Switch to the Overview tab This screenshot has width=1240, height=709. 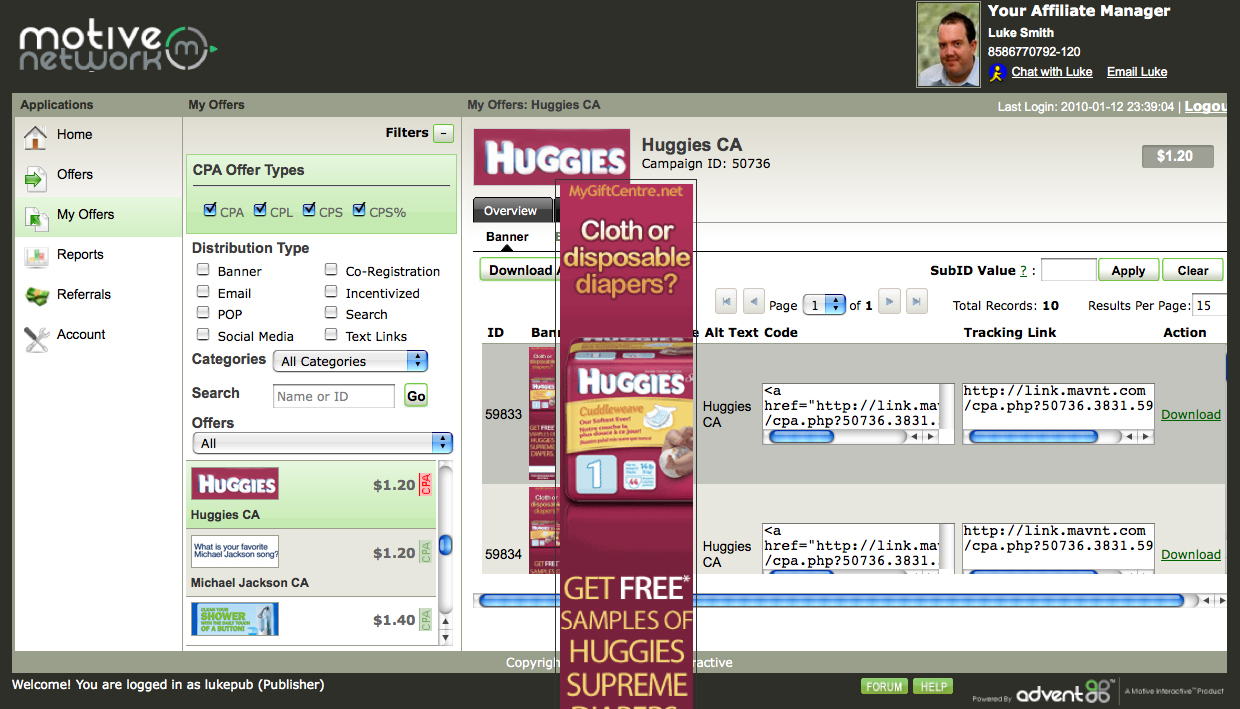(x=511, y=211)
